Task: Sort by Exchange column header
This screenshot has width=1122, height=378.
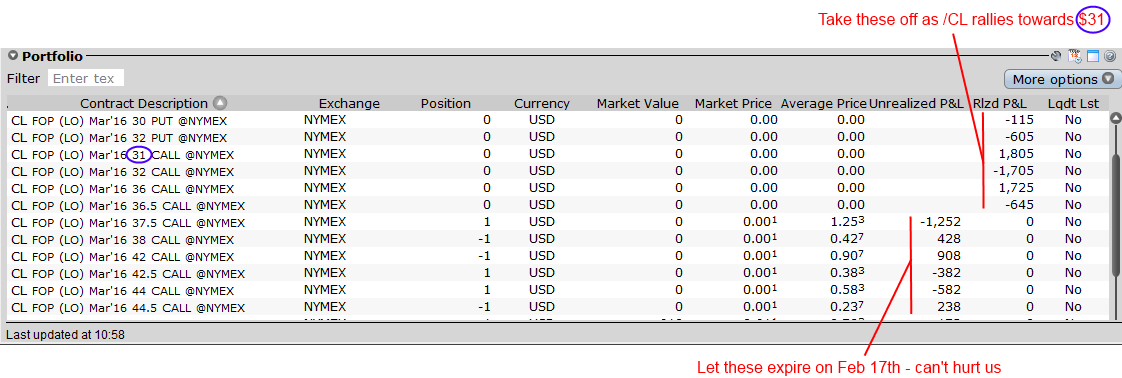Action: 349,103
